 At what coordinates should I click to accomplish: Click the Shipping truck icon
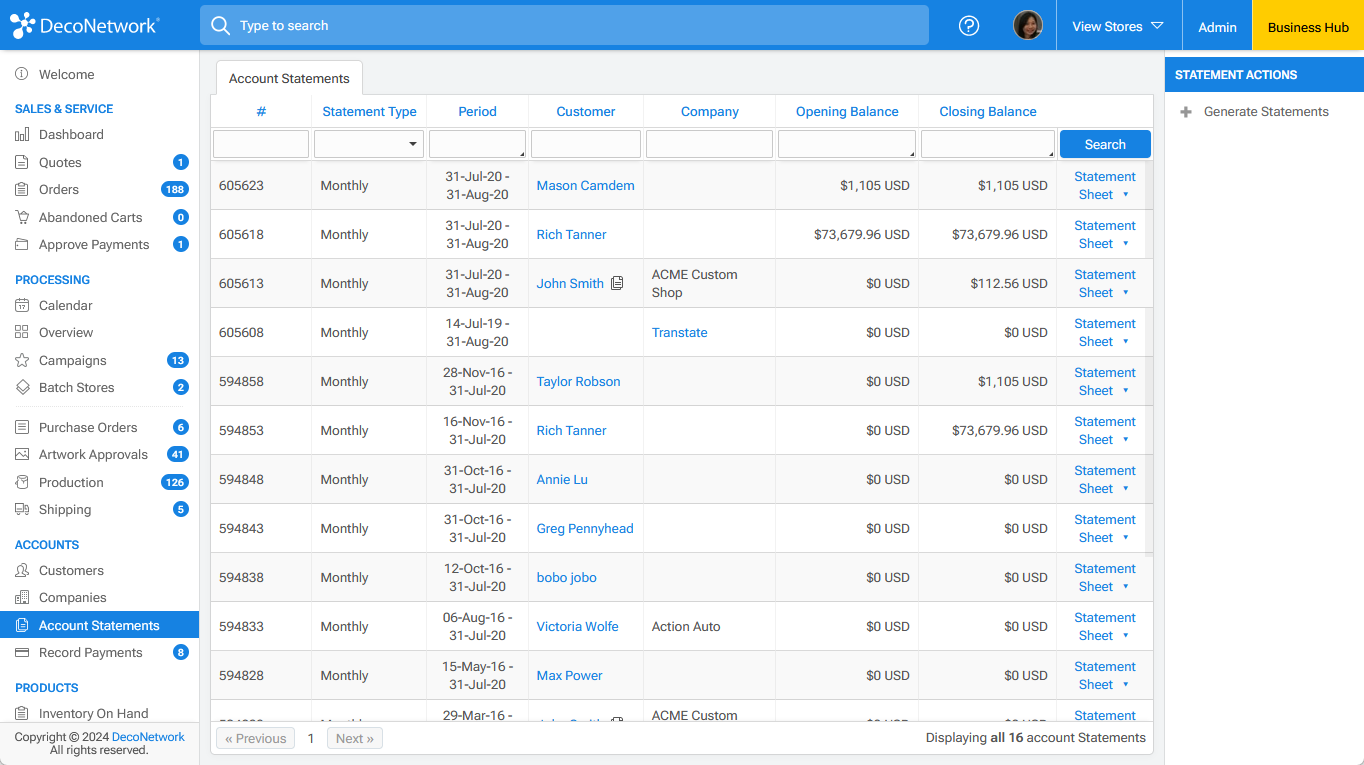[x=22, y=510]
